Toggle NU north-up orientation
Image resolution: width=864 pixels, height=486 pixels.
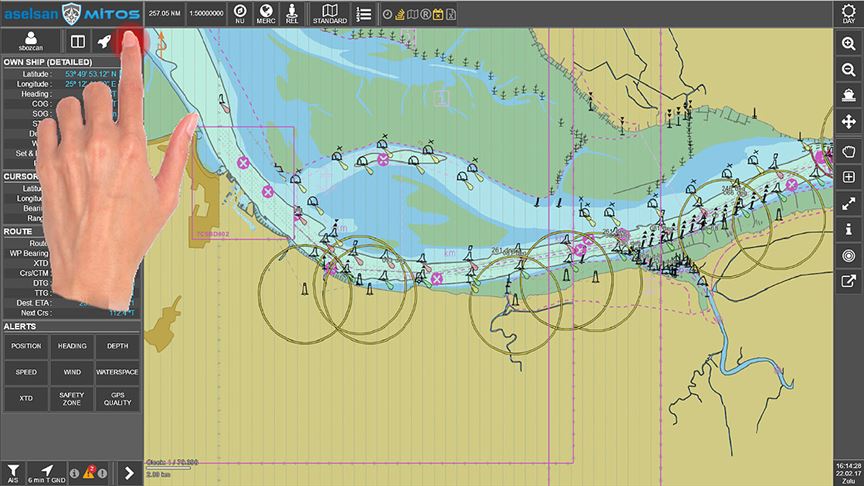pos(239,13)
